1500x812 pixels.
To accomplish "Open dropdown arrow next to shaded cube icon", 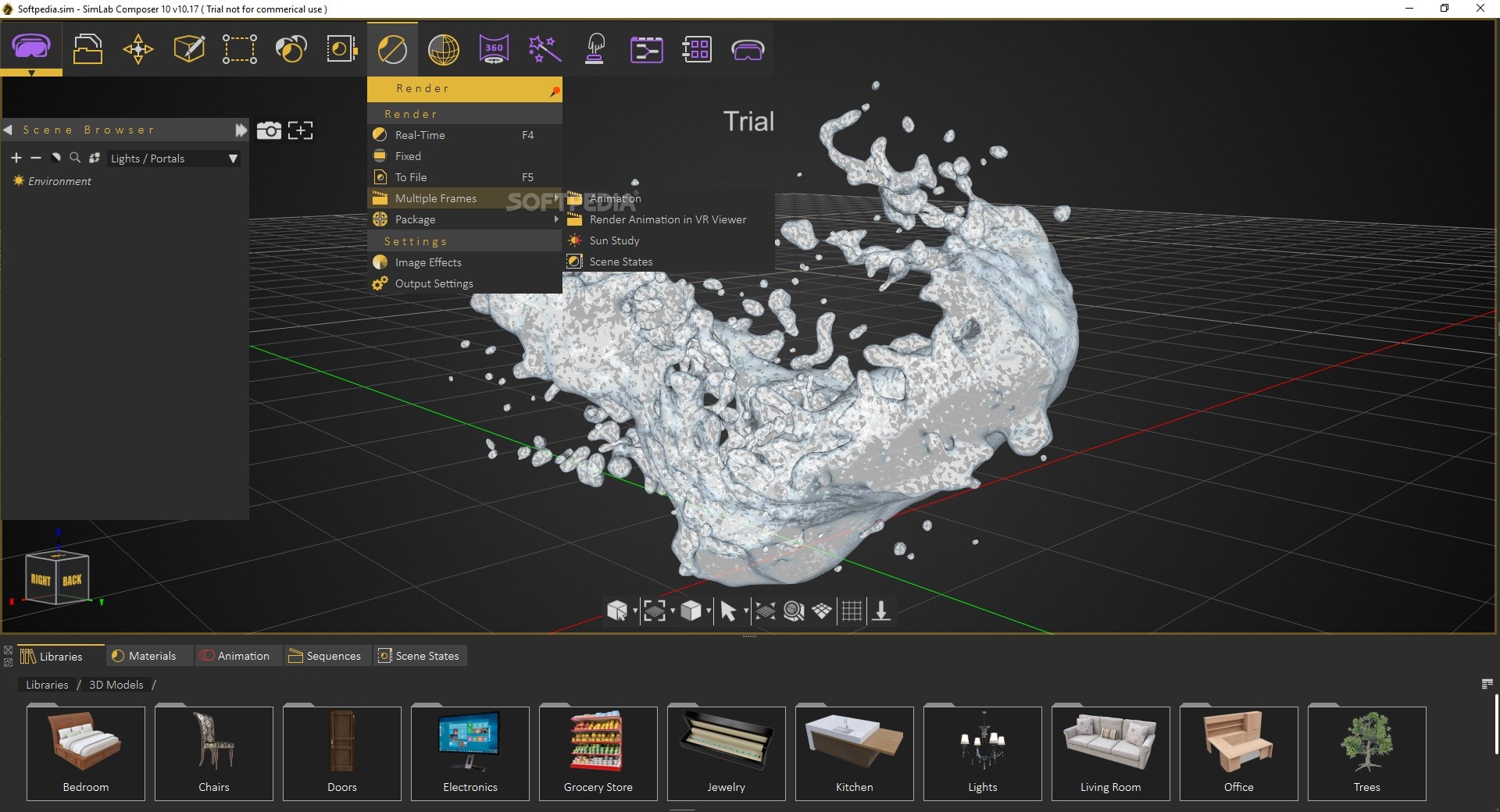I will click(709, 611).
